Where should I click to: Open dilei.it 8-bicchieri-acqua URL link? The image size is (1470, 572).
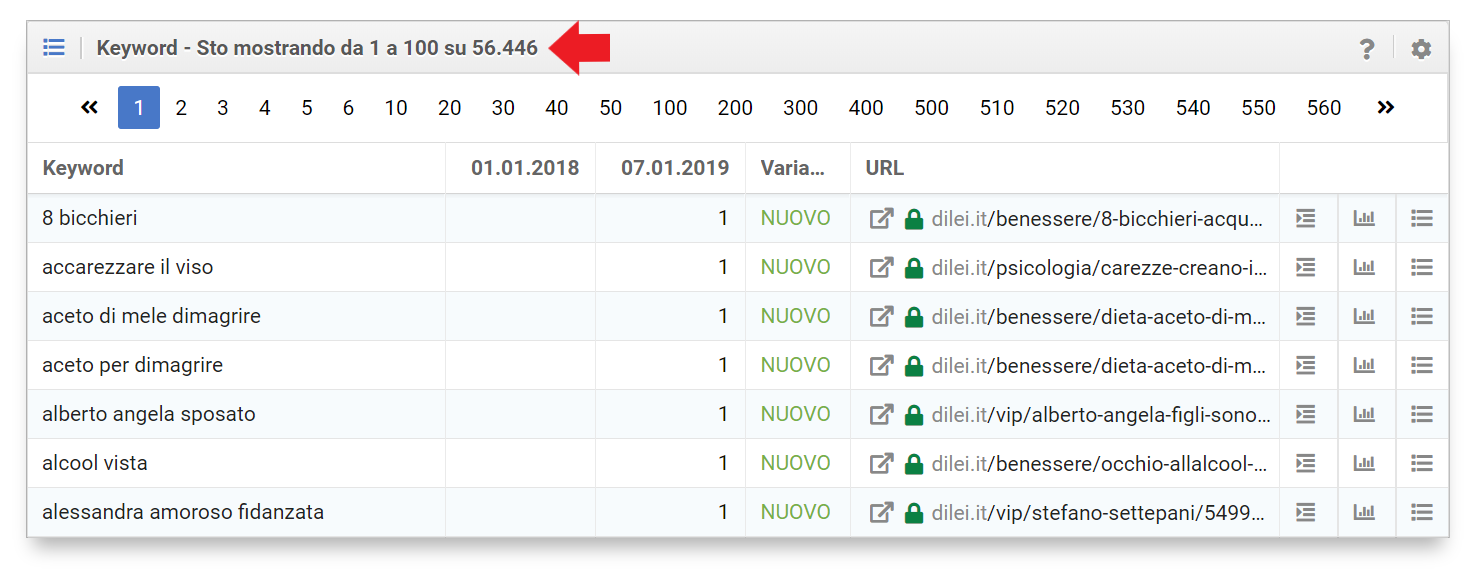1097,218
